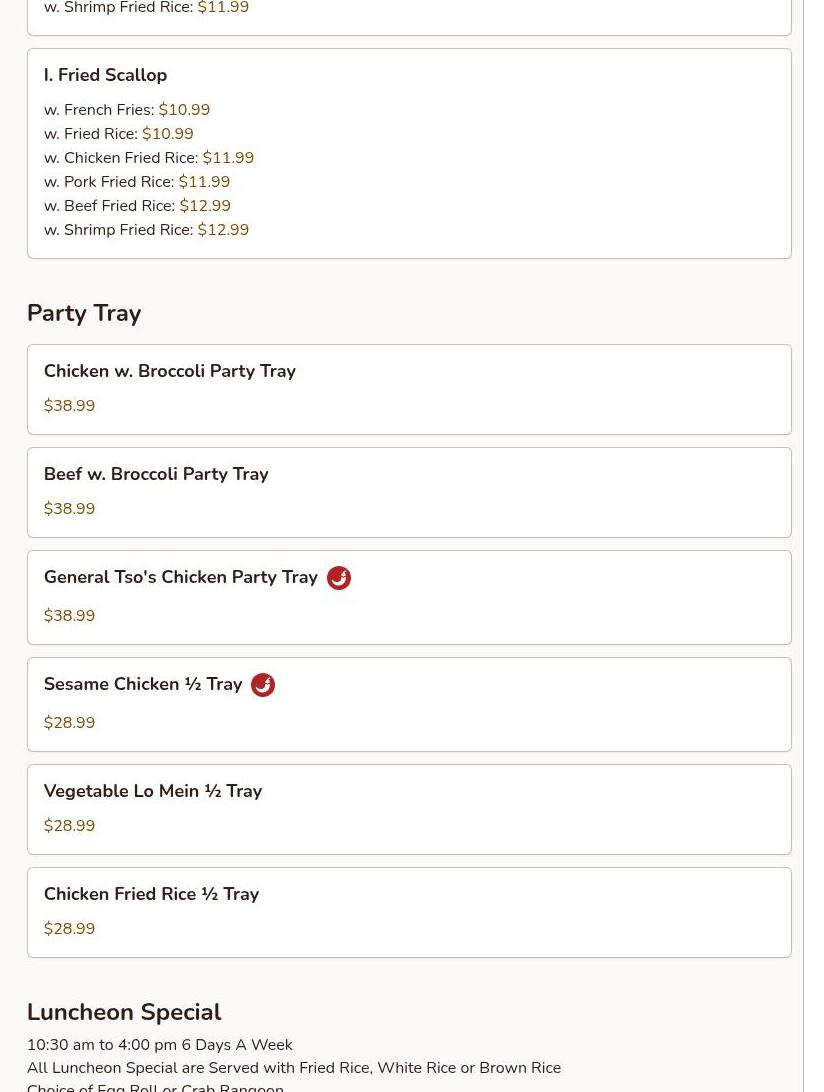Choose General Tso's Chicken Party Tray
Viewport: 824px width, 1092px height.
pyautogui.click(x=409, y=598)
